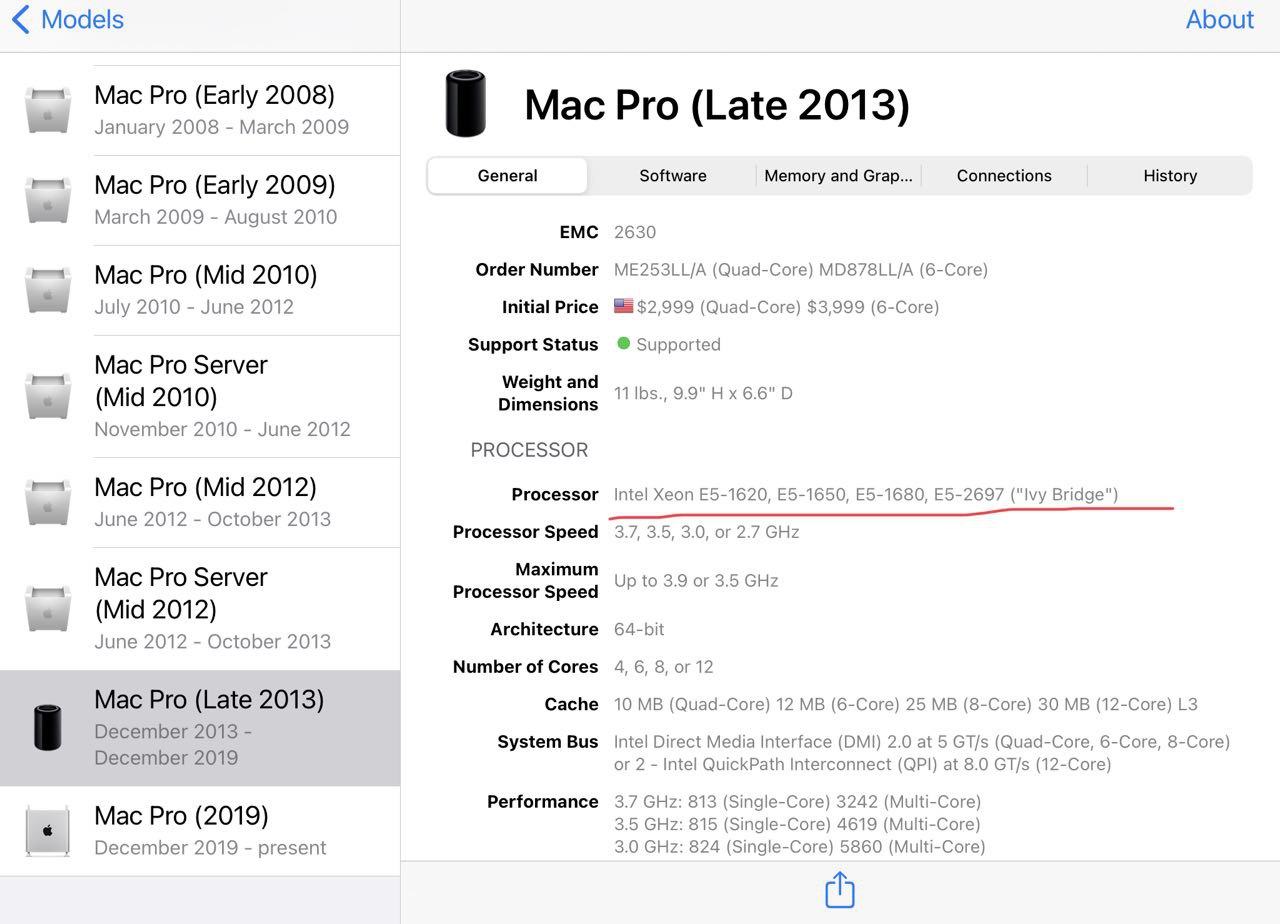Tap the System Bus label
1280x924 pixels.
[548, 742]
